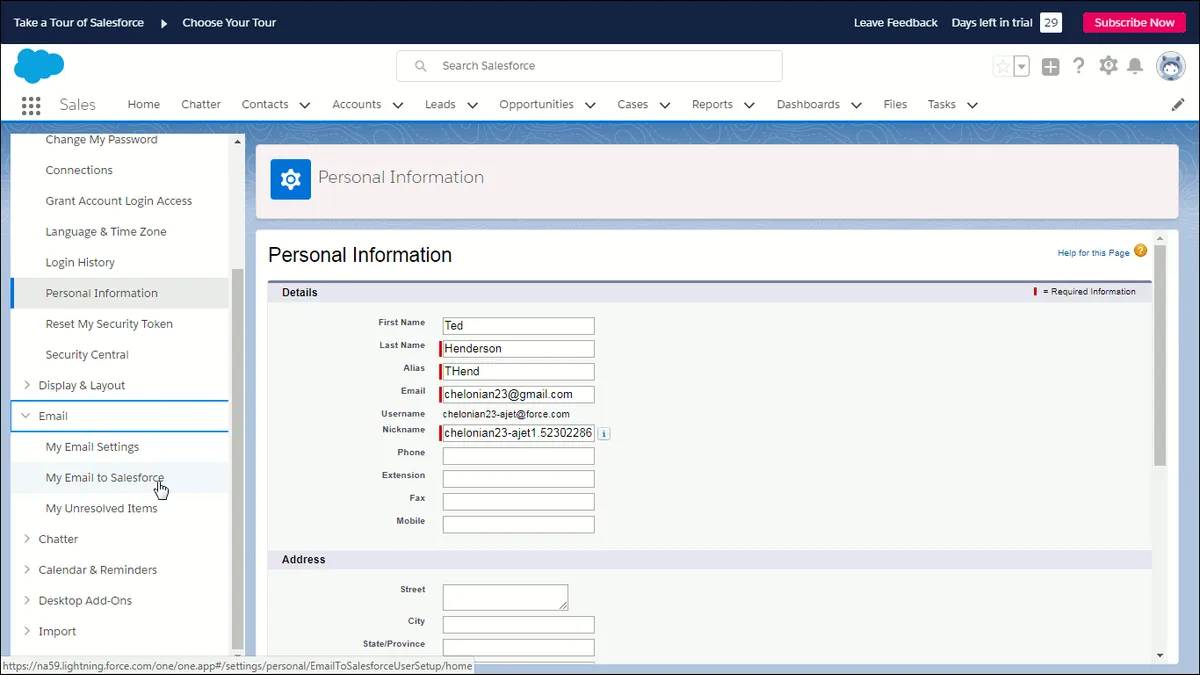Click the tour play arrow icon

pyautogui.click(x=164, y=23)
